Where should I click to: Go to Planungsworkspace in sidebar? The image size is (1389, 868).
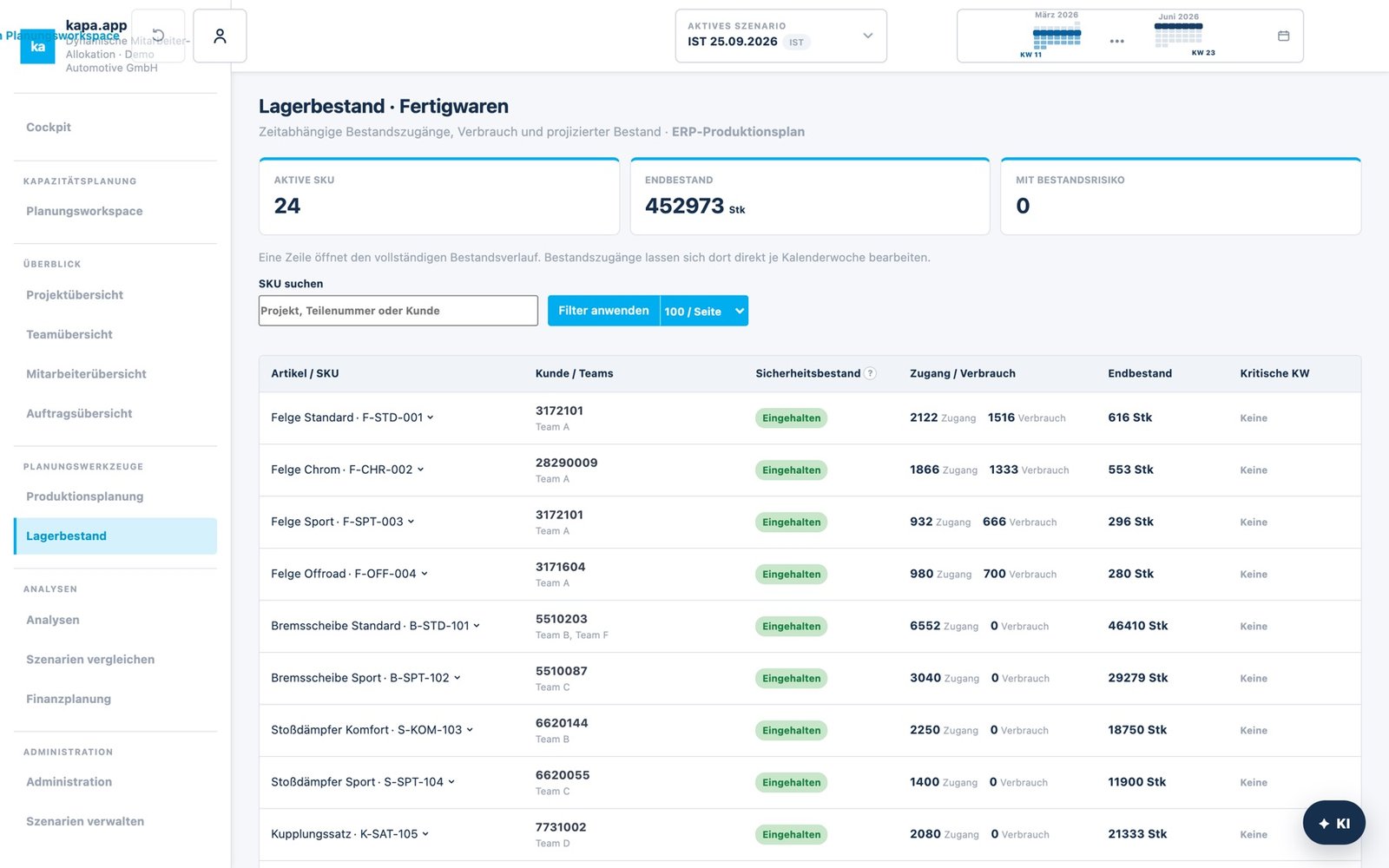pos(115,211)
